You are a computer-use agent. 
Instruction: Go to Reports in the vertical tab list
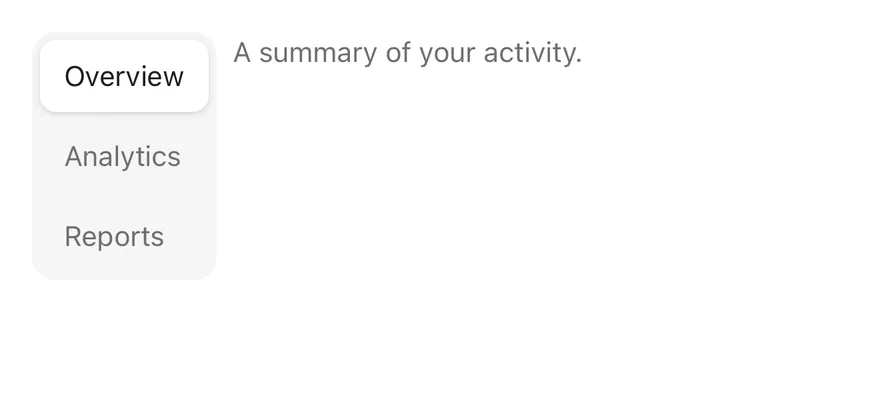(x=123, y=236)
